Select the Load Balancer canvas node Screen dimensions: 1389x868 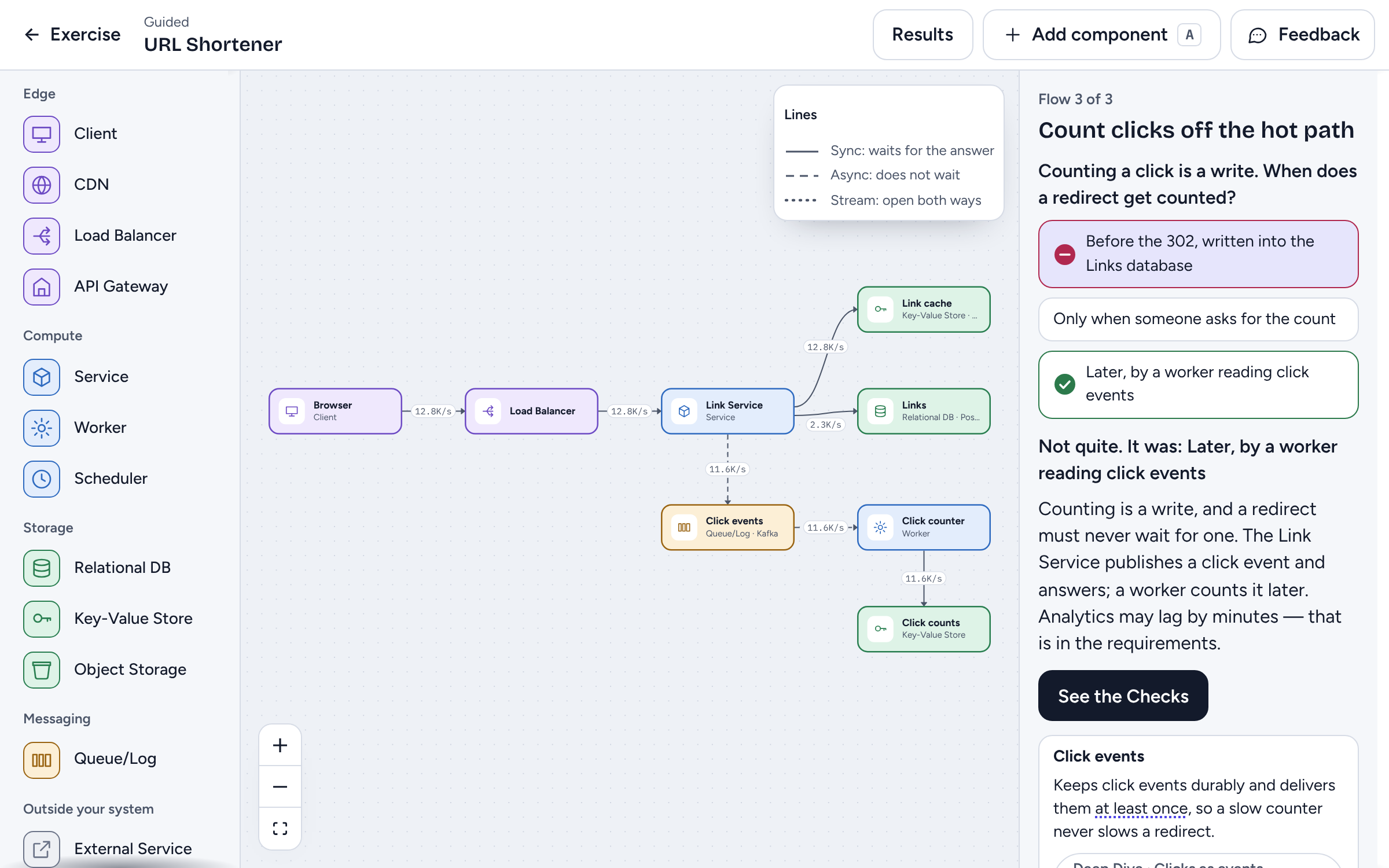click(531, 411)
